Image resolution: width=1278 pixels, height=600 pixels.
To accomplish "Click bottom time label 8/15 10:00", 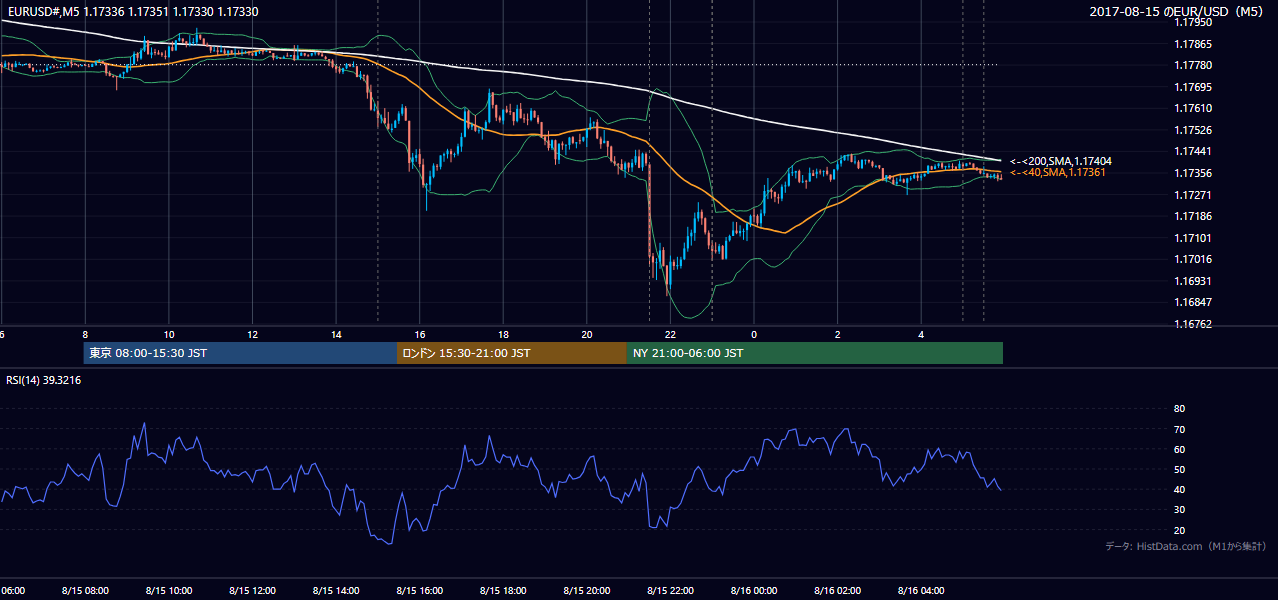I will click(169, 591).
